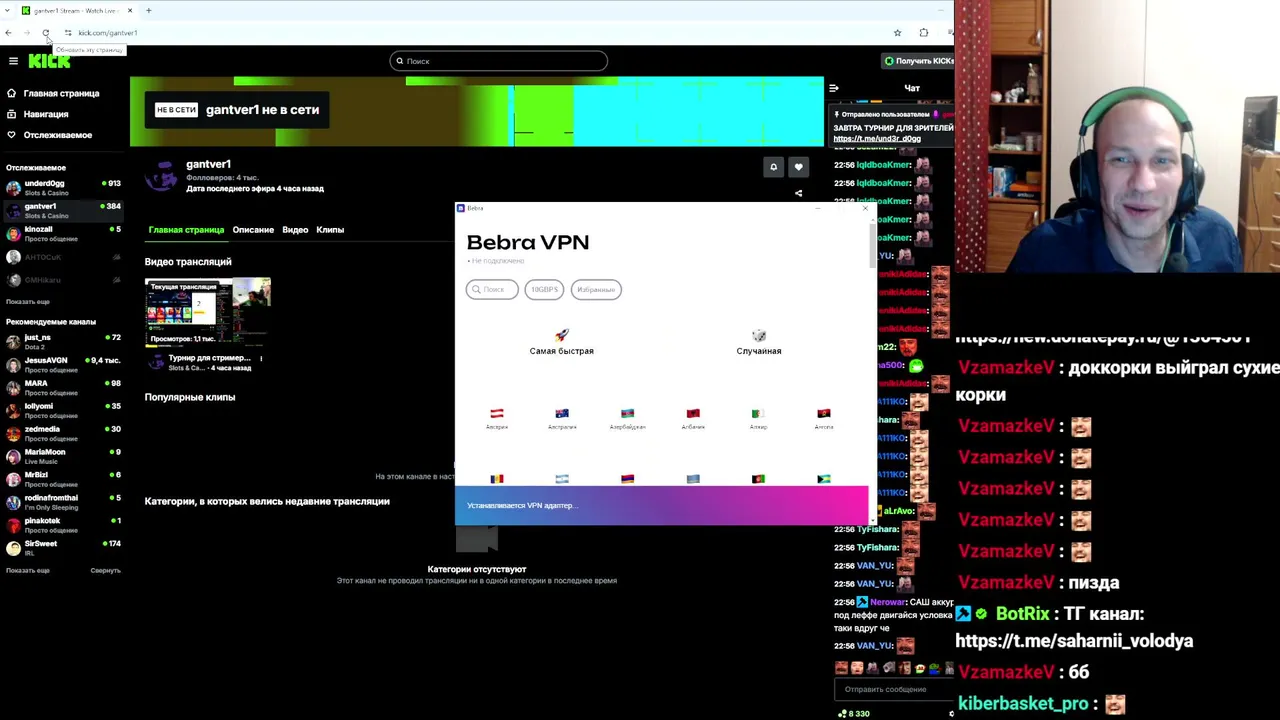1280x720 pixels.
Task: Select the gantver1 Stream browser tab
Action: click(77, 10)
